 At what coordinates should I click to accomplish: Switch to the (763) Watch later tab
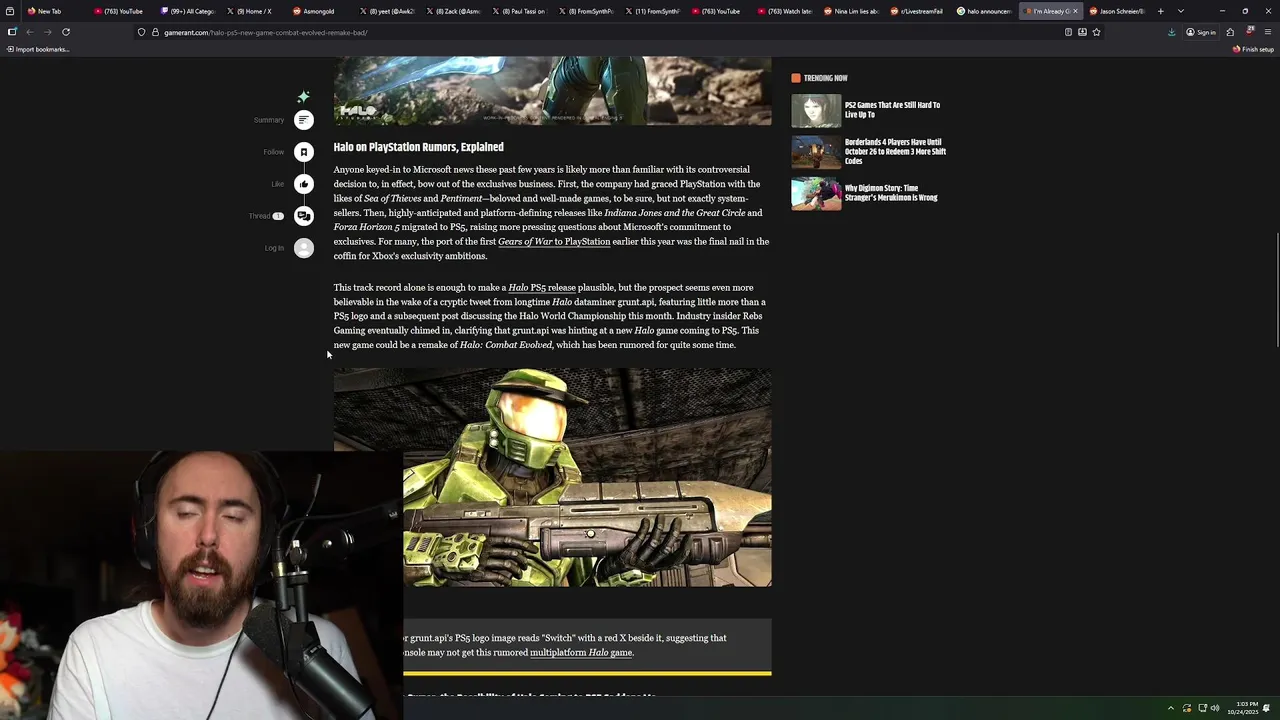(x=785, y=11)
